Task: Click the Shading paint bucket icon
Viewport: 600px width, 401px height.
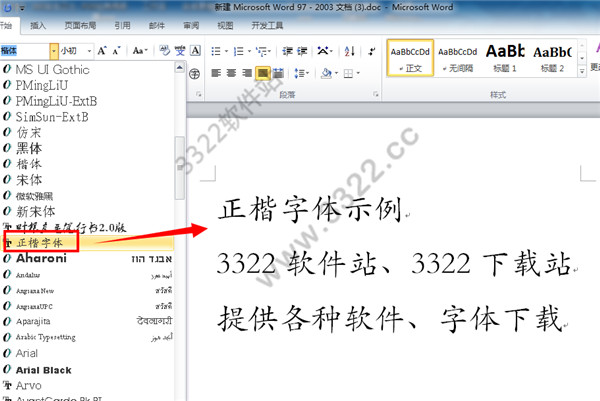Action: 326,73
